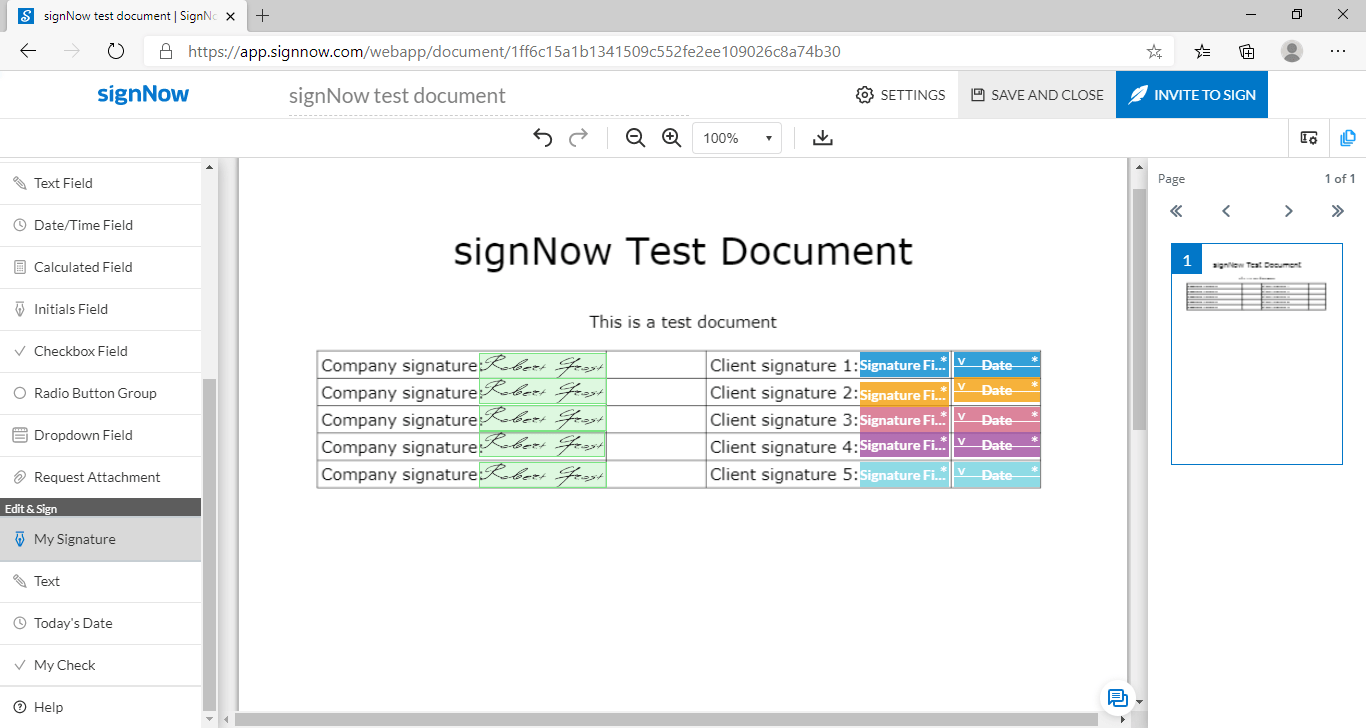The image size is (1366, 728).
Task: Open the teal Date field dropdown, row 5
Action: 996,475
